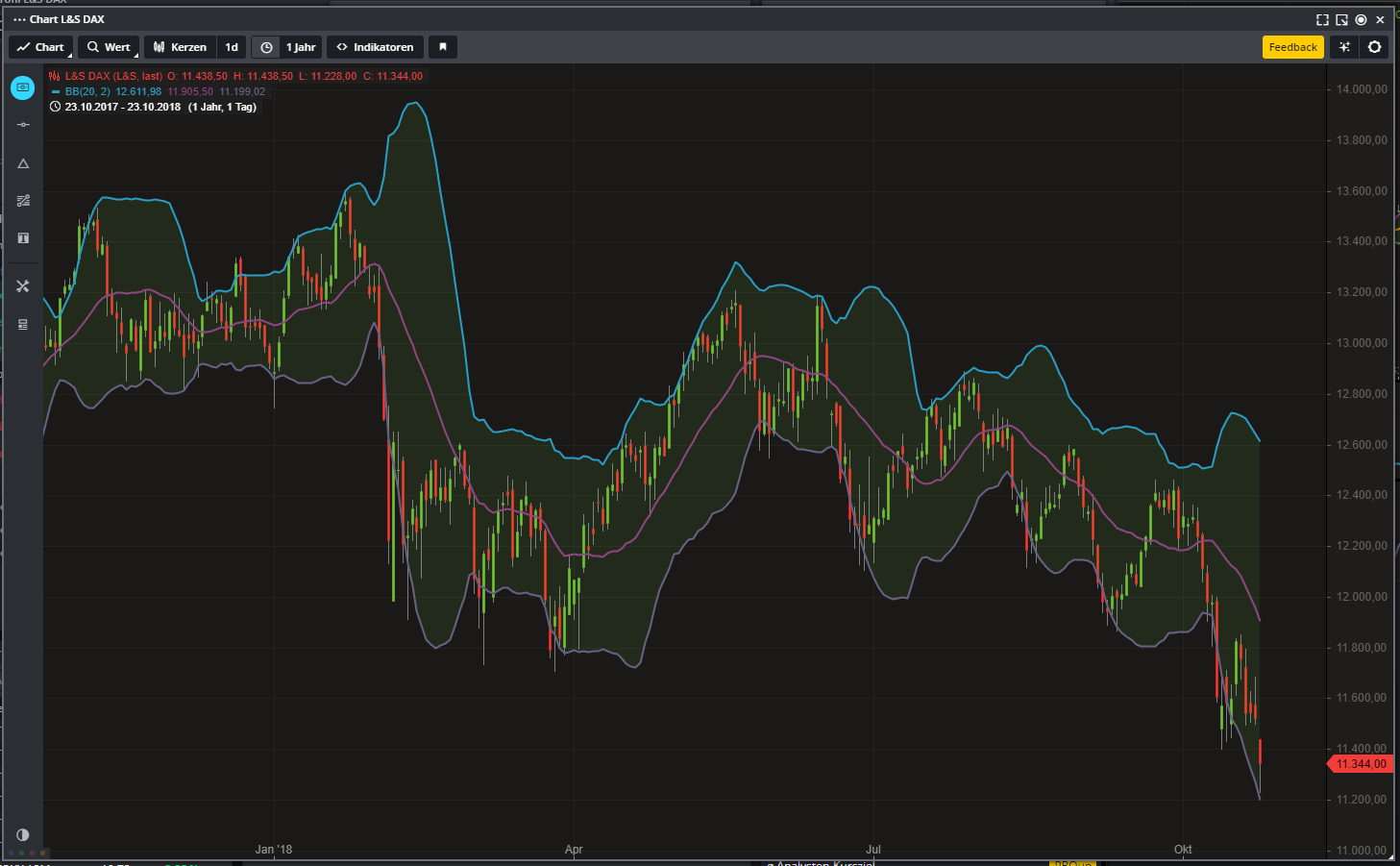Select the text annotation tool
The width and height of the screenshot is (1400, 866).
23,238
